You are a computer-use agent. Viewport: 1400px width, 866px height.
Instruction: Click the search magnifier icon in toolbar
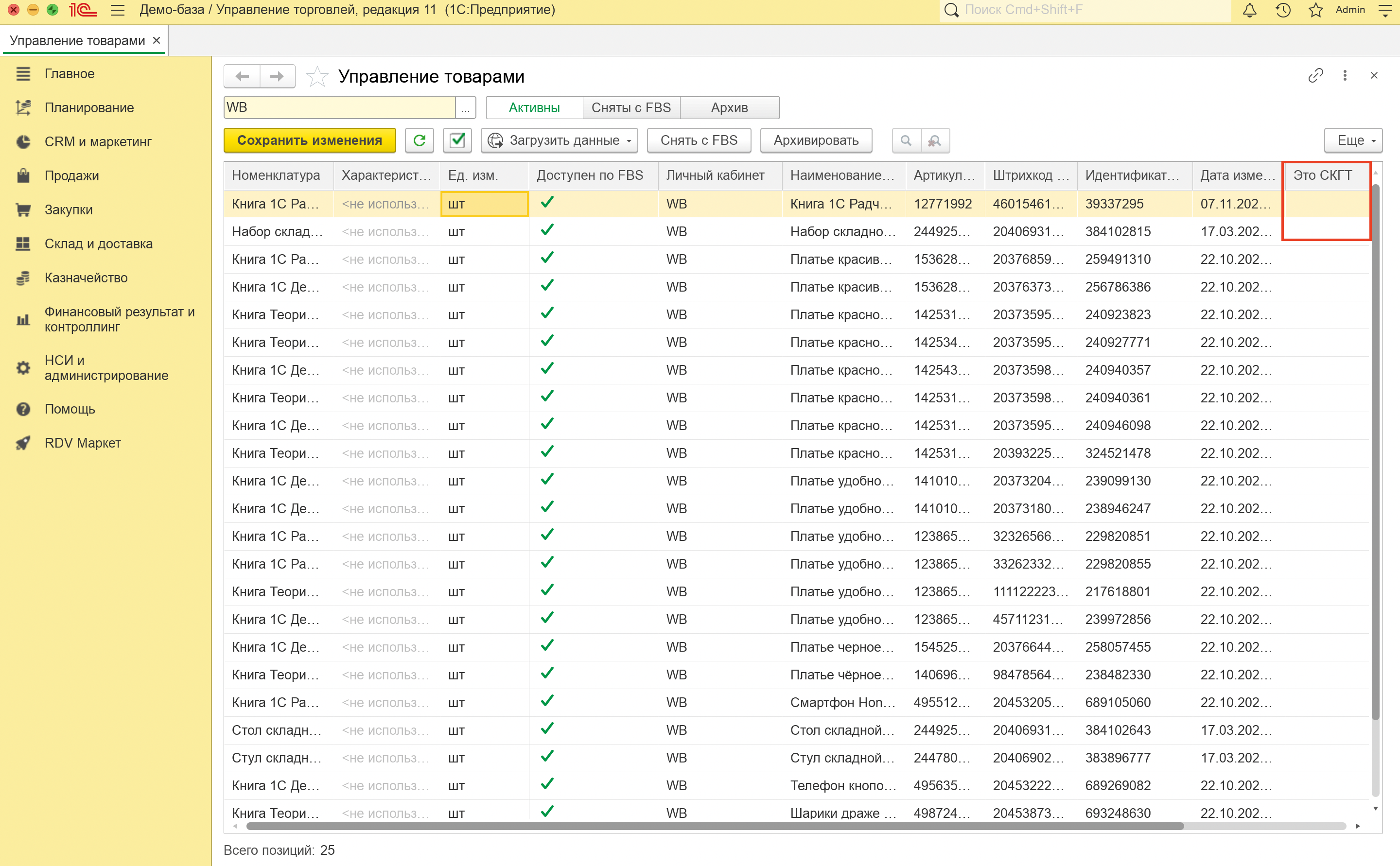tap(906, 140)
